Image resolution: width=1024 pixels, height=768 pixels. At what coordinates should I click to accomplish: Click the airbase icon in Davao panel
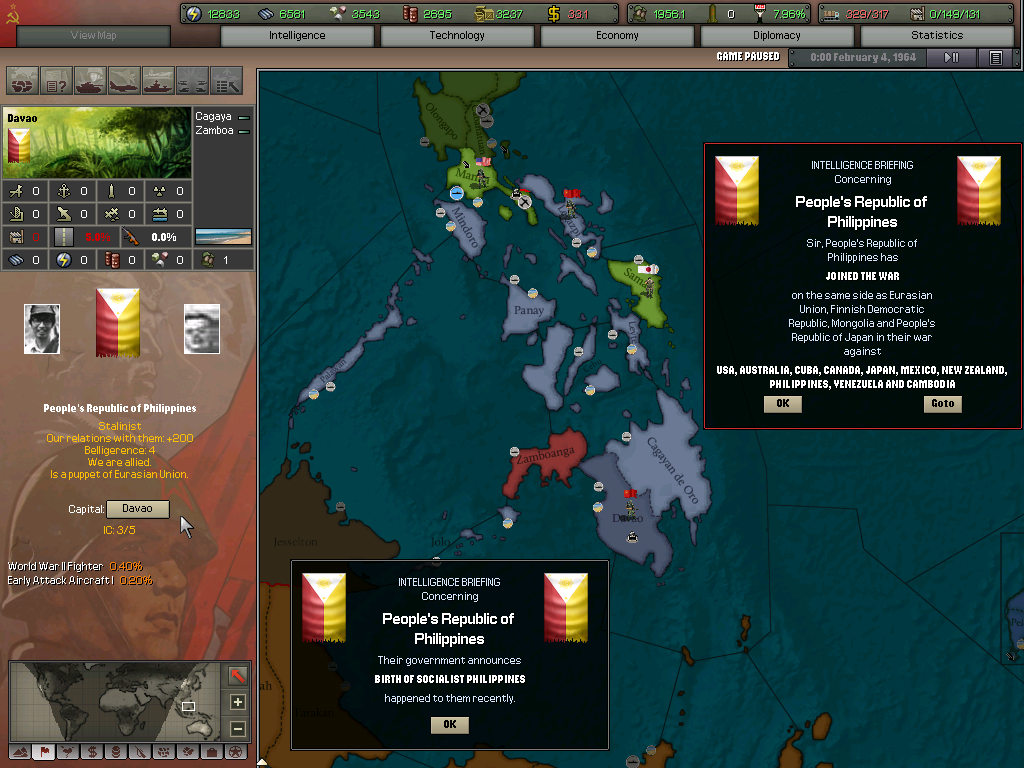(16, 191)
